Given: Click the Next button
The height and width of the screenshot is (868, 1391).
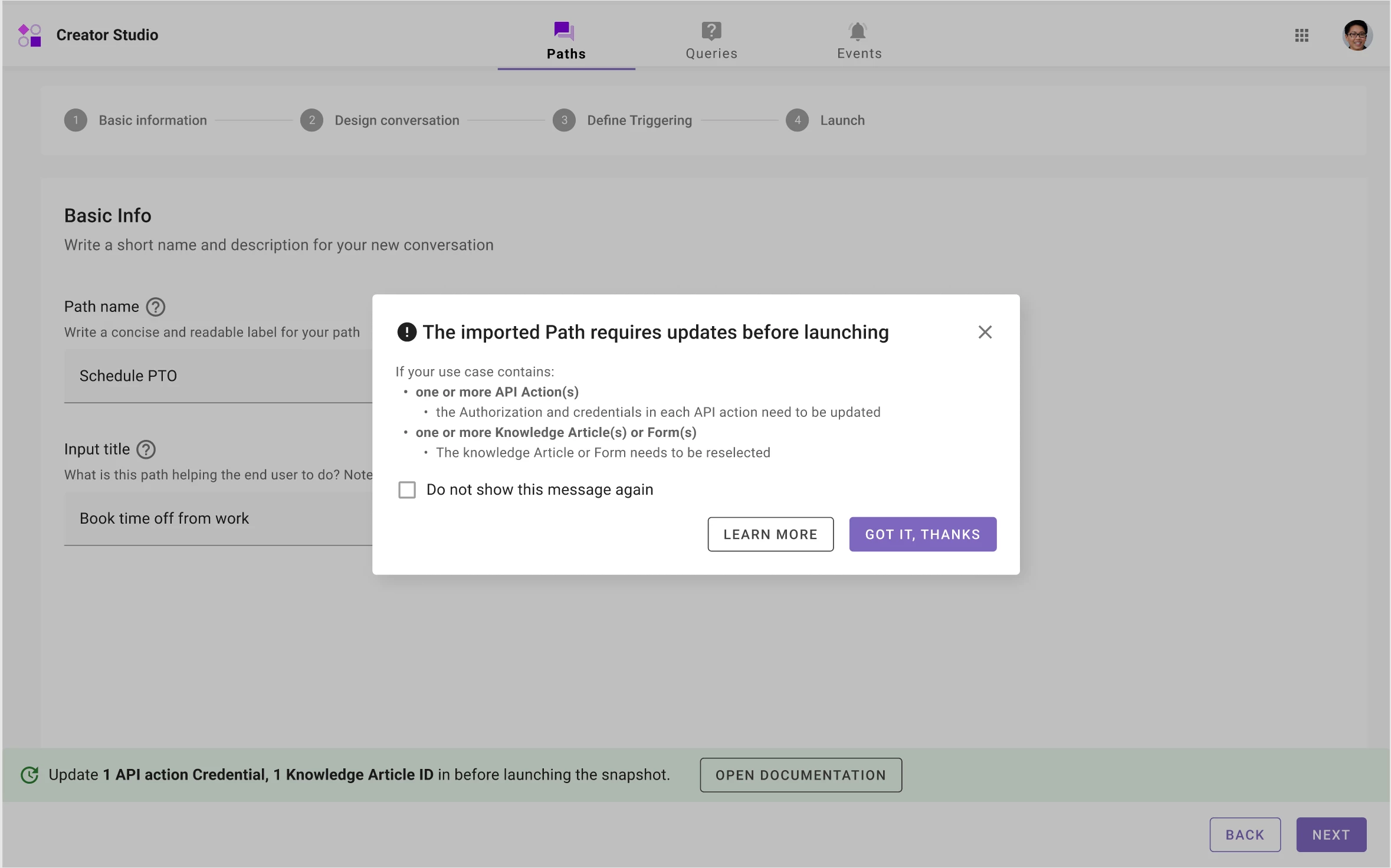Looking at the screenshot, I should click(1331, 834).
